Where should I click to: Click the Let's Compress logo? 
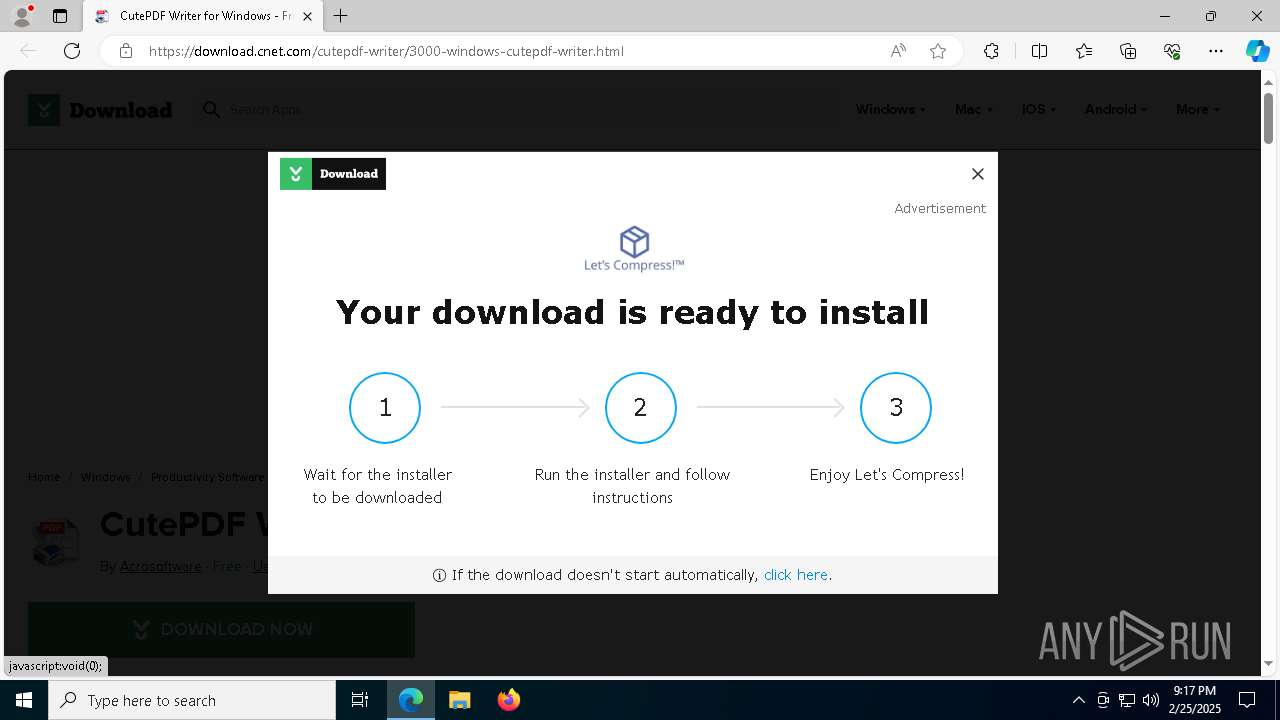(x=634, y=249)
